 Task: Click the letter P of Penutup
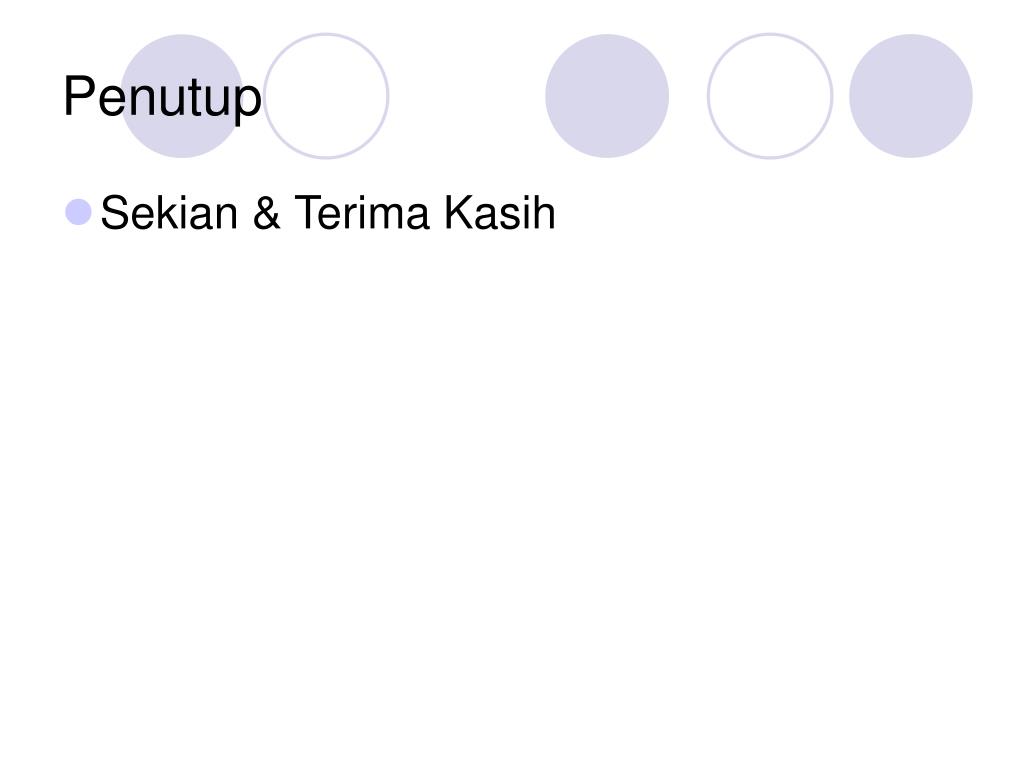[x=79, y=96]
